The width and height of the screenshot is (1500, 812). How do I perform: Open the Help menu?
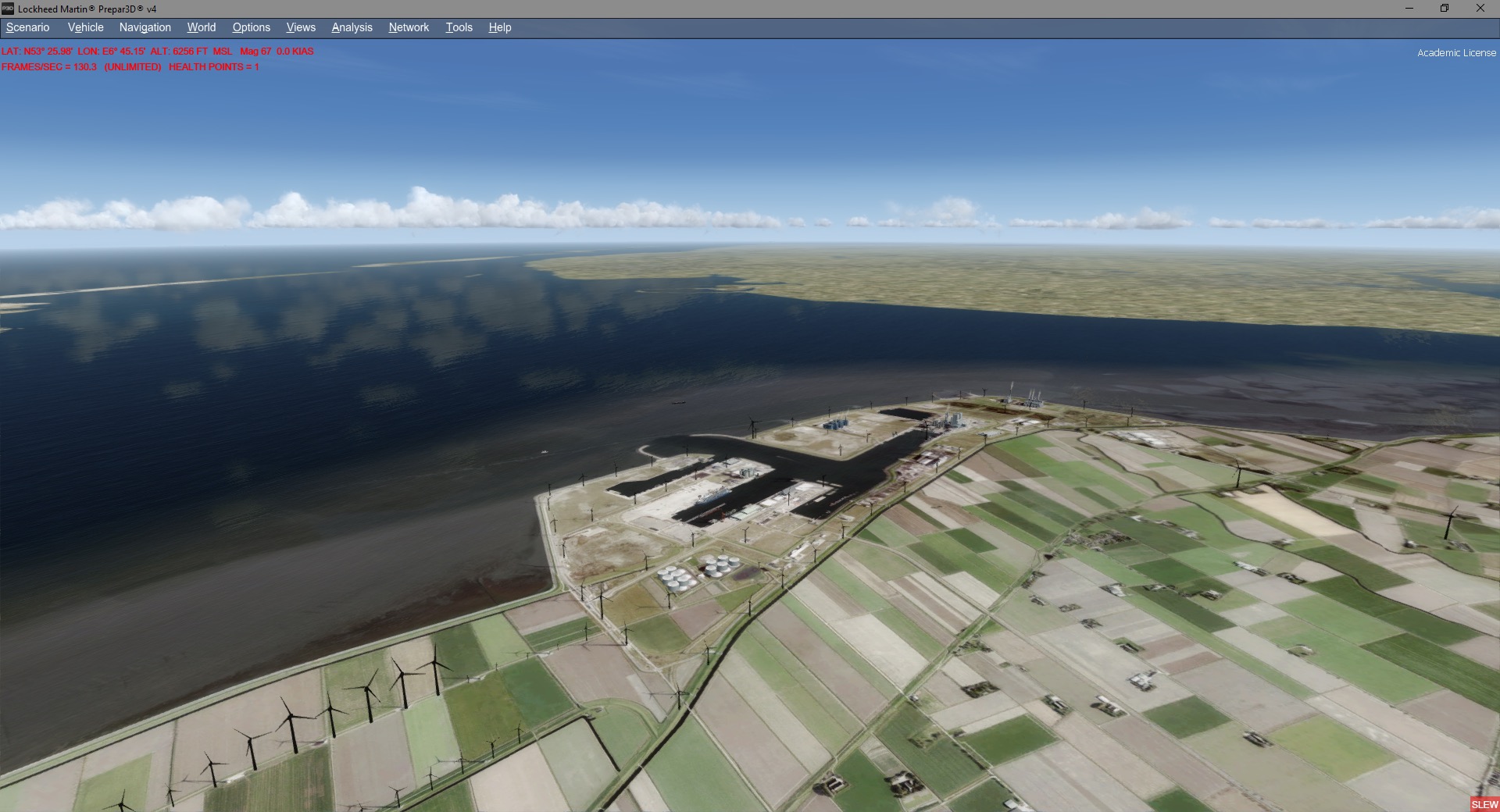pyautogui.click(x=500, y=27)
